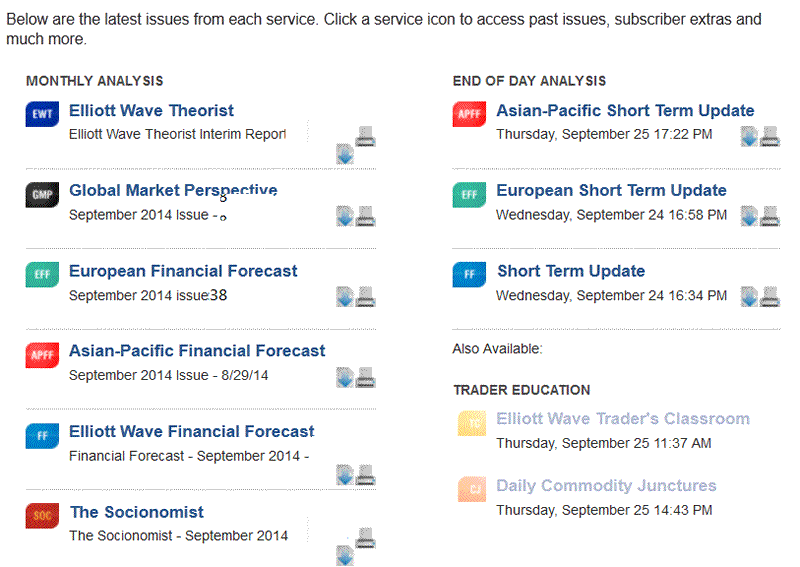Download the Short Term Update
This screenshot has height=567, width=800.
point(749,297)
